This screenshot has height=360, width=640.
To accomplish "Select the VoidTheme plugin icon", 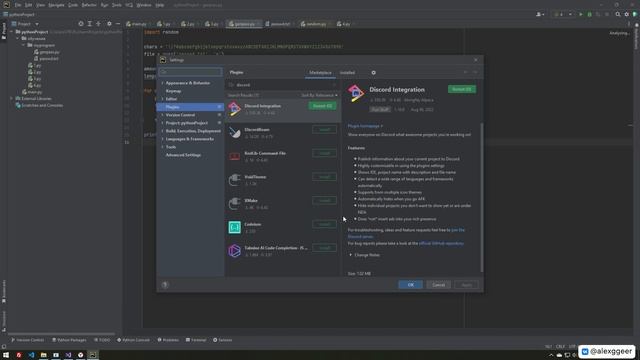I will click(x=234, y=180).
